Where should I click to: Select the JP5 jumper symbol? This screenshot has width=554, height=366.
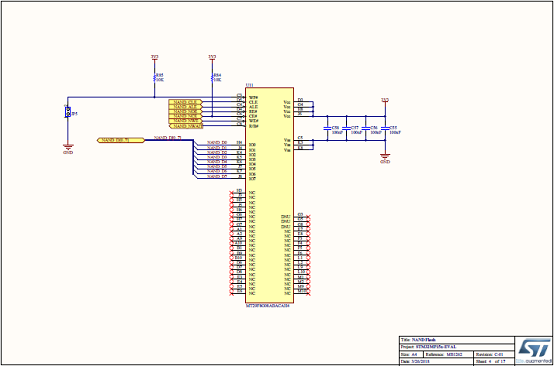pos(67,112)
